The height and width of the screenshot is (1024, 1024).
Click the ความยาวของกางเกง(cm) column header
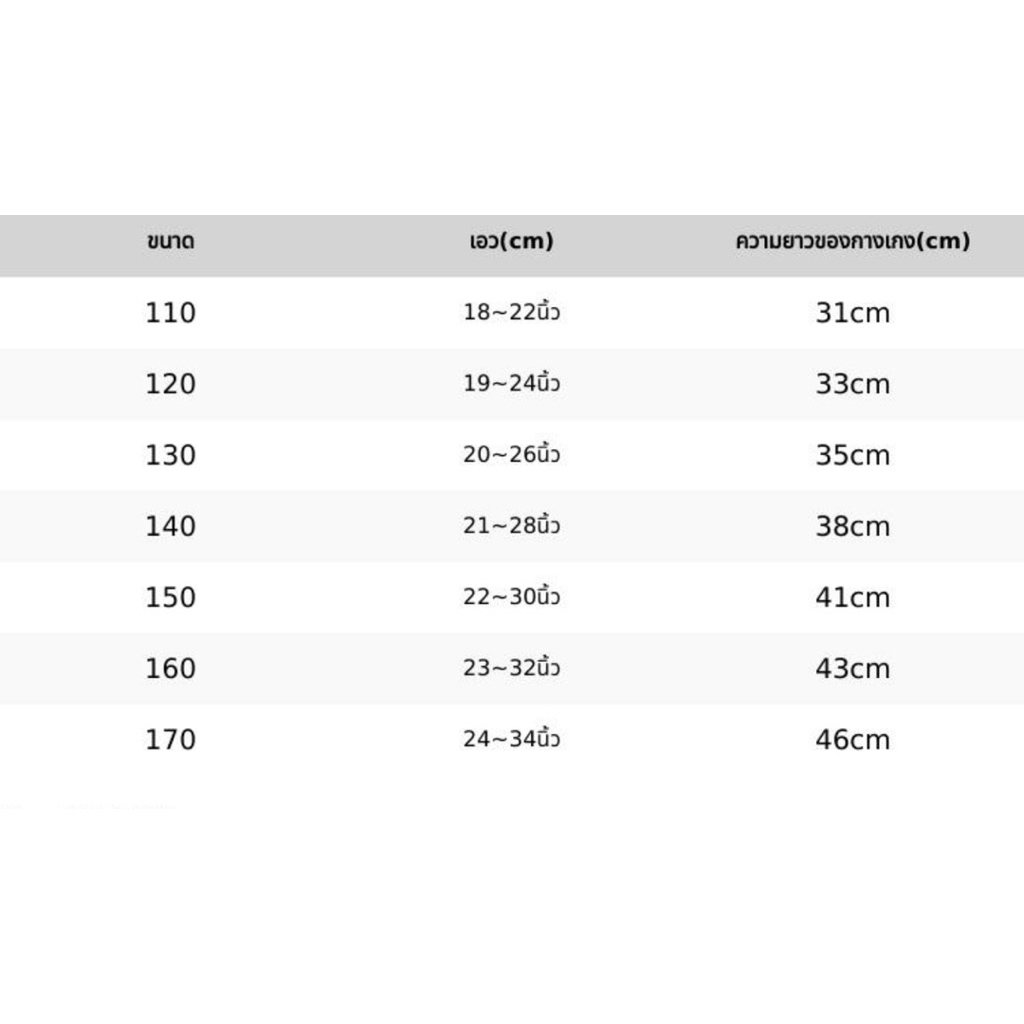852,241
